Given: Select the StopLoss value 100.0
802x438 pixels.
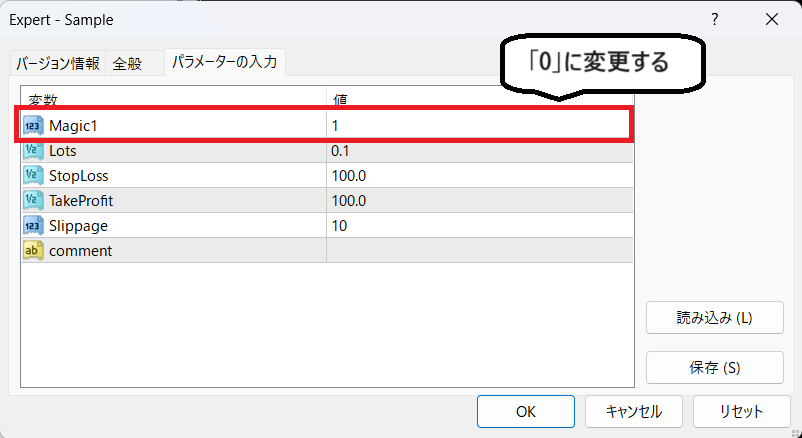Looking at the screenshot, I should point(480,175).
